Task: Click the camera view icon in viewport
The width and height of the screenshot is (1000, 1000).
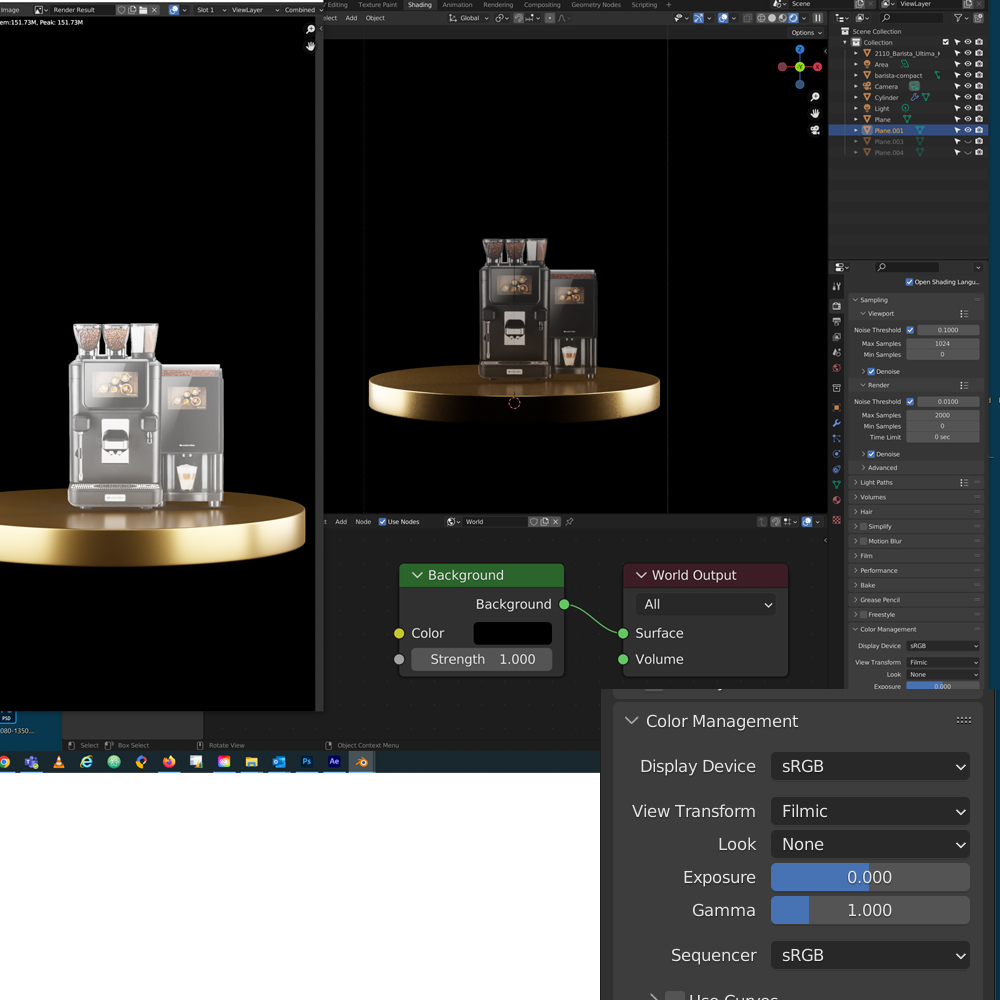Action: click(815, 129)
